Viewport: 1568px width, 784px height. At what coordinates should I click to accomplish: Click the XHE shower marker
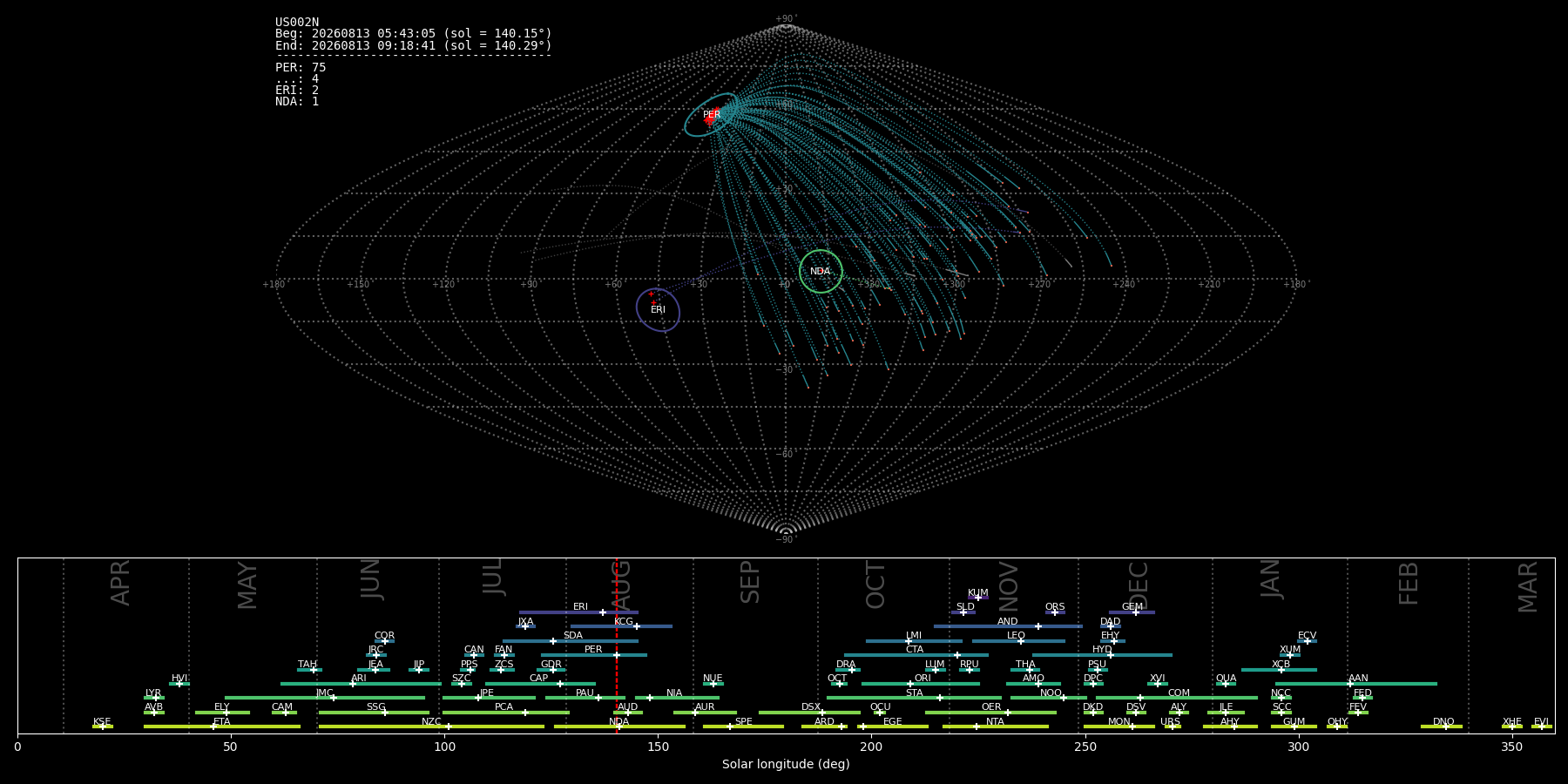(1511, 727)
